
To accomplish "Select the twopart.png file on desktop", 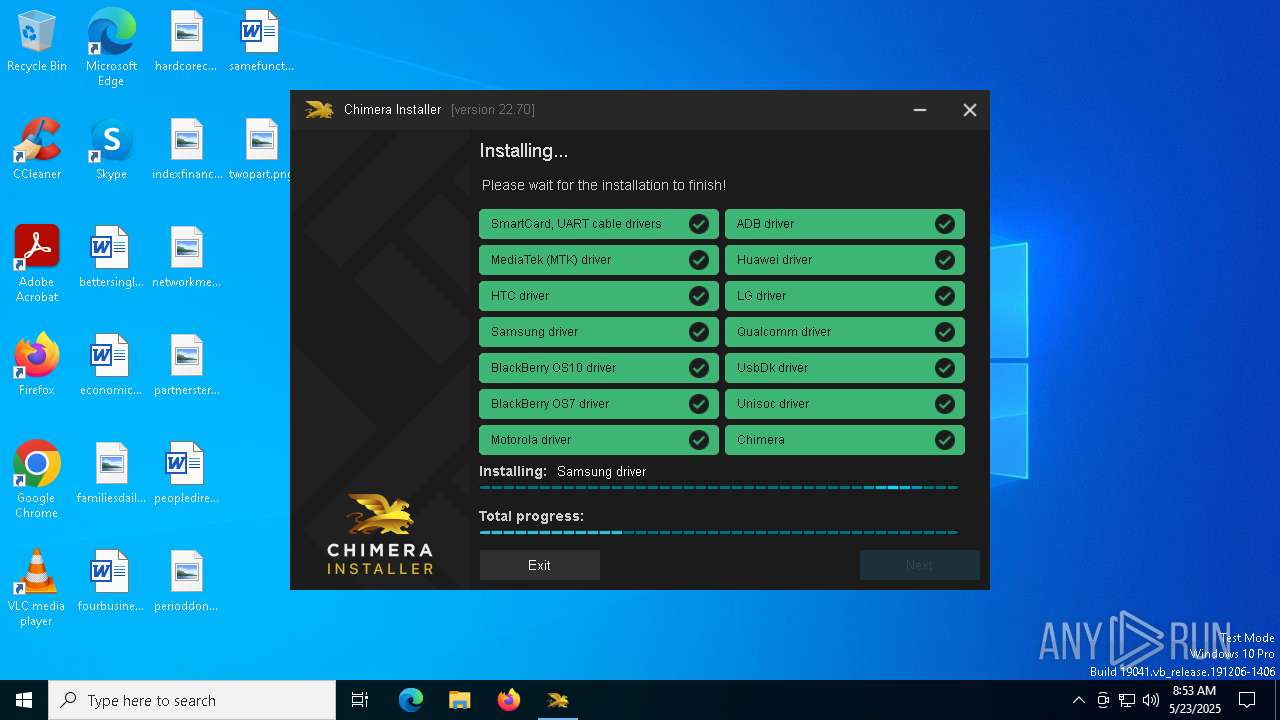I will [x=261, y=149].
